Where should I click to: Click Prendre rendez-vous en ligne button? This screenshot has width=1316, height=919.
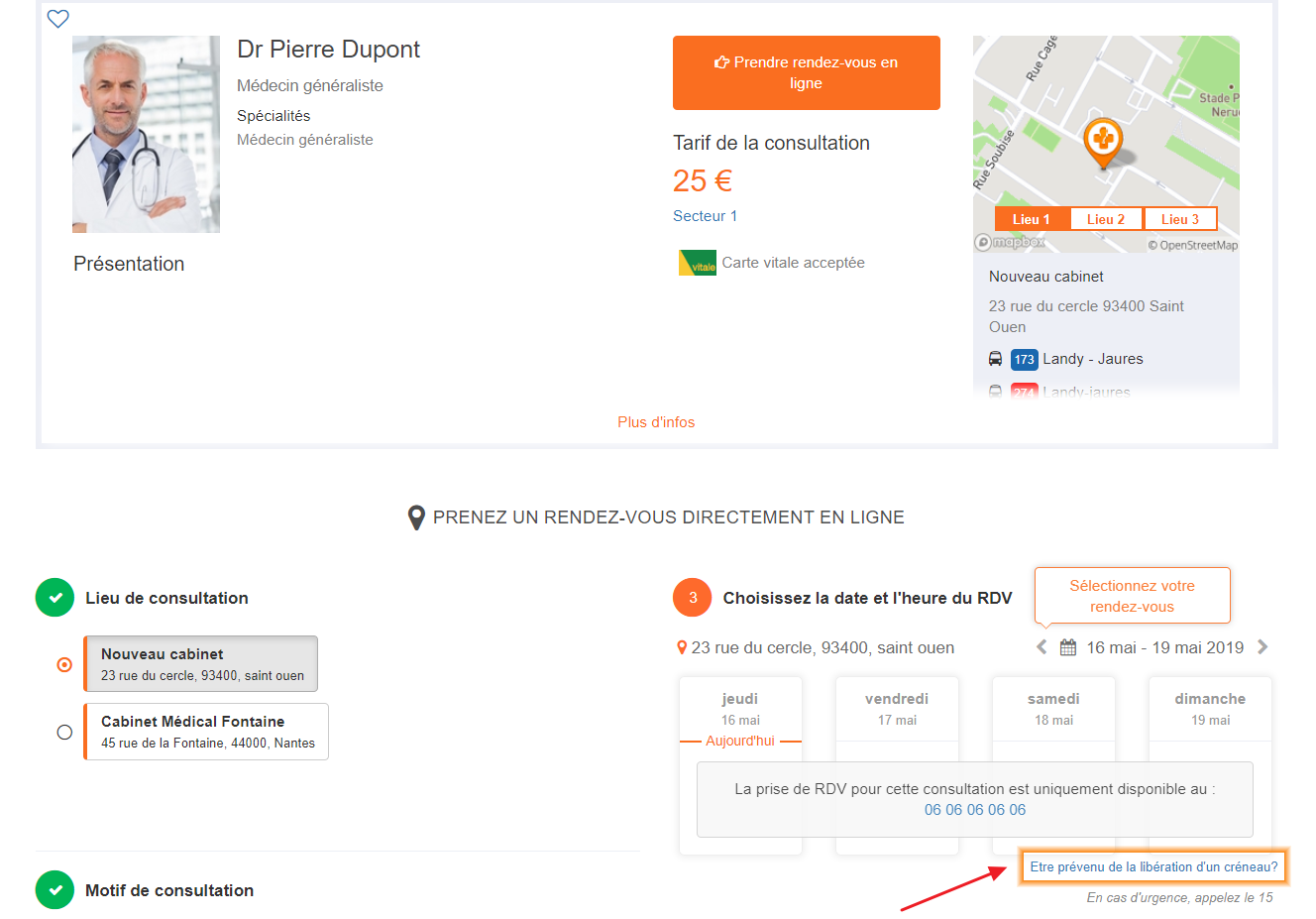tap(806, 72)
